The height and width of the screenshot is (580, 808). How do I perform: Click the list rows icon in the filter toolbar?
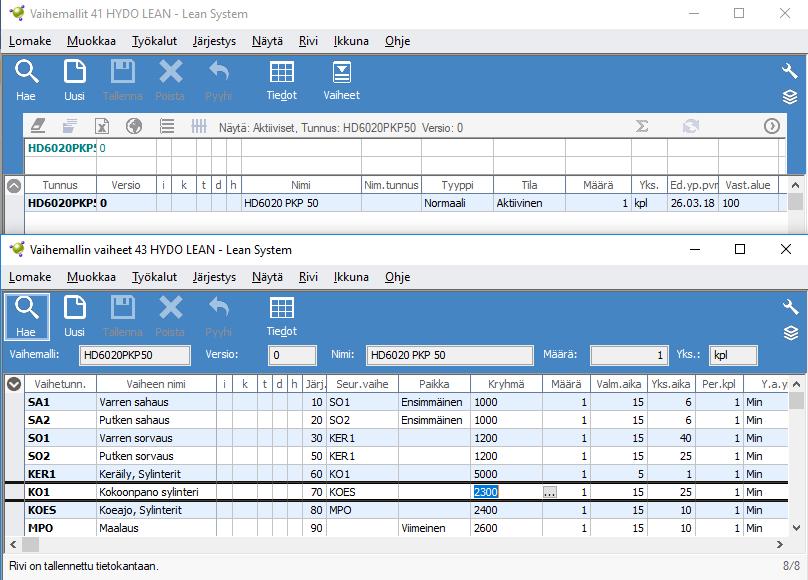167,126
